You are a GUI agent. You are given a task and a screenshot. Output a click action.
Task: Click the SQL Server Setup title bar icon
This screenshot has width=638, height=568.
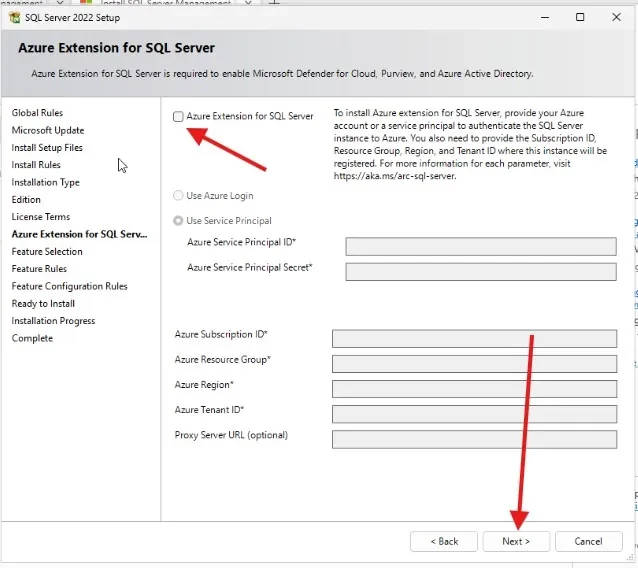tap(15, 17)
